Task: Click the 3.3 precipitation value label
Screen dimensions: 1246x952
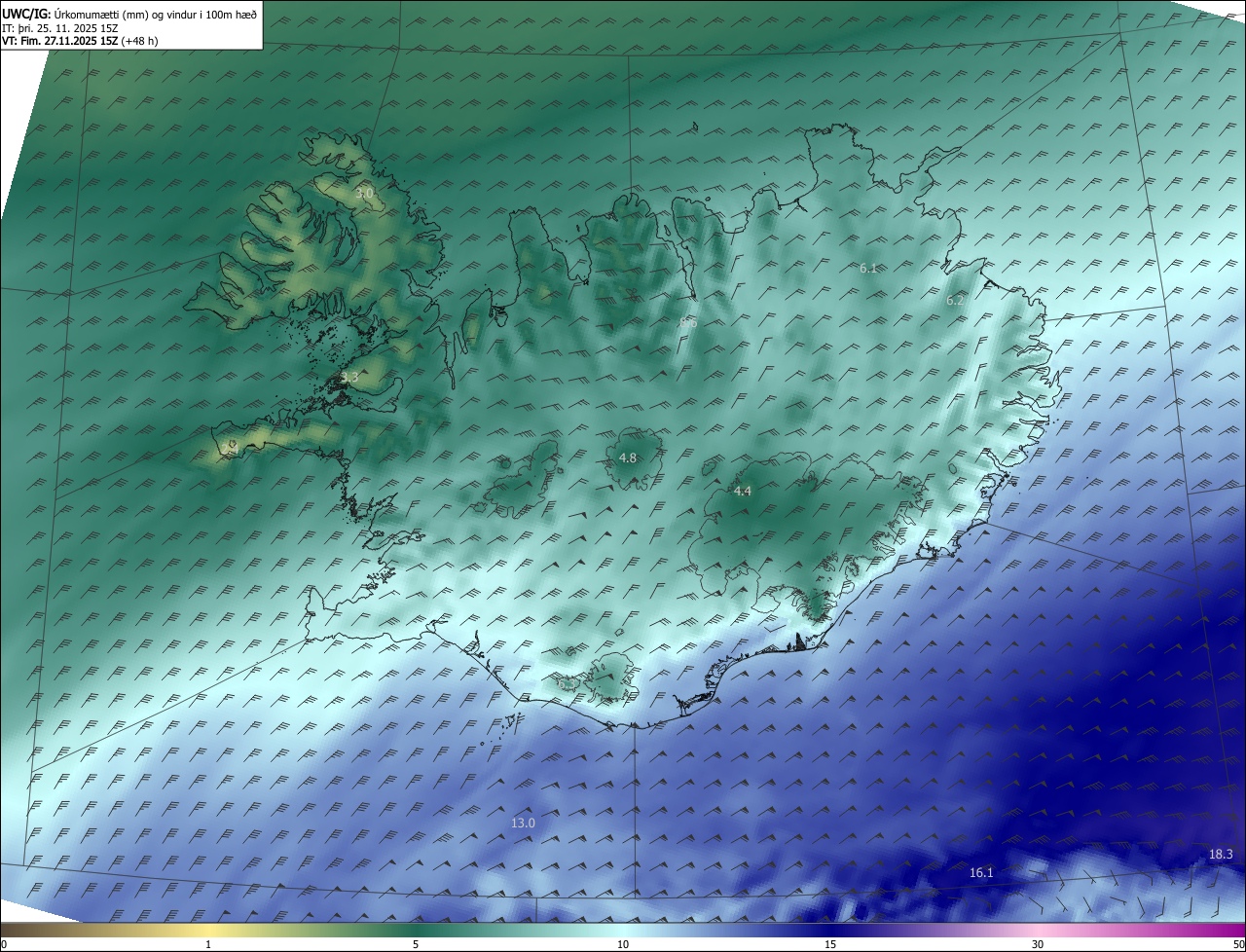Action: click(349, 377)
